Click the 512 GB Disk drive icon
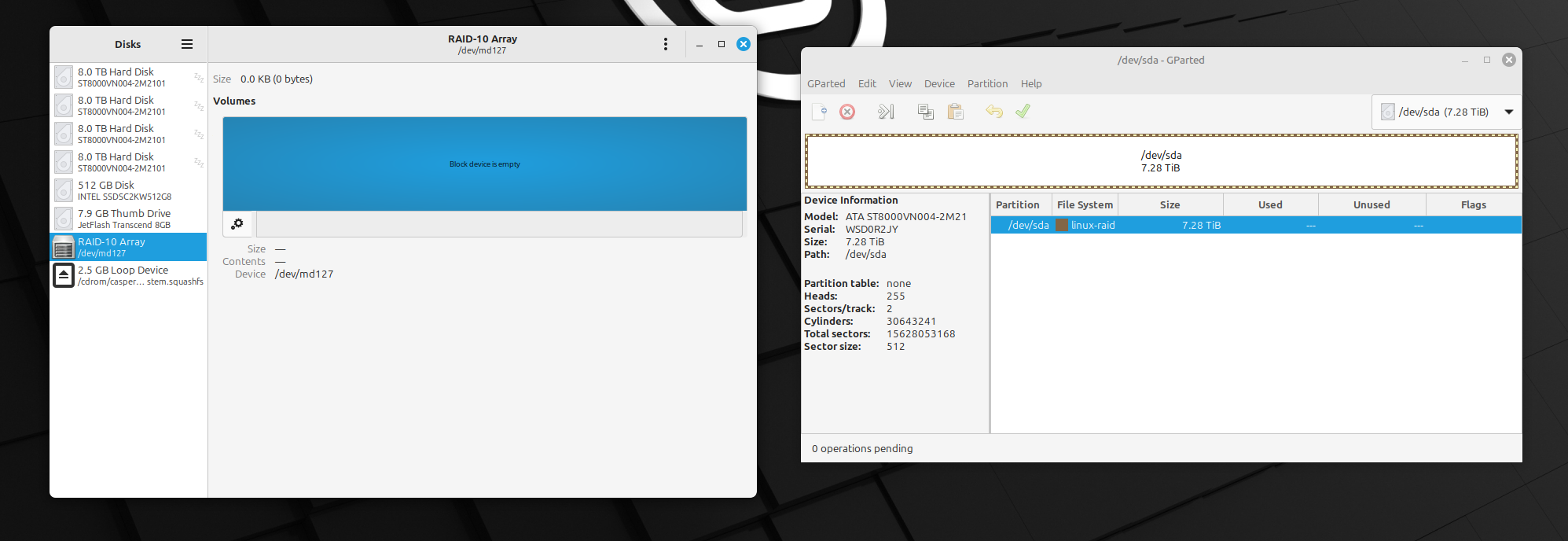 tap(64, 190)
